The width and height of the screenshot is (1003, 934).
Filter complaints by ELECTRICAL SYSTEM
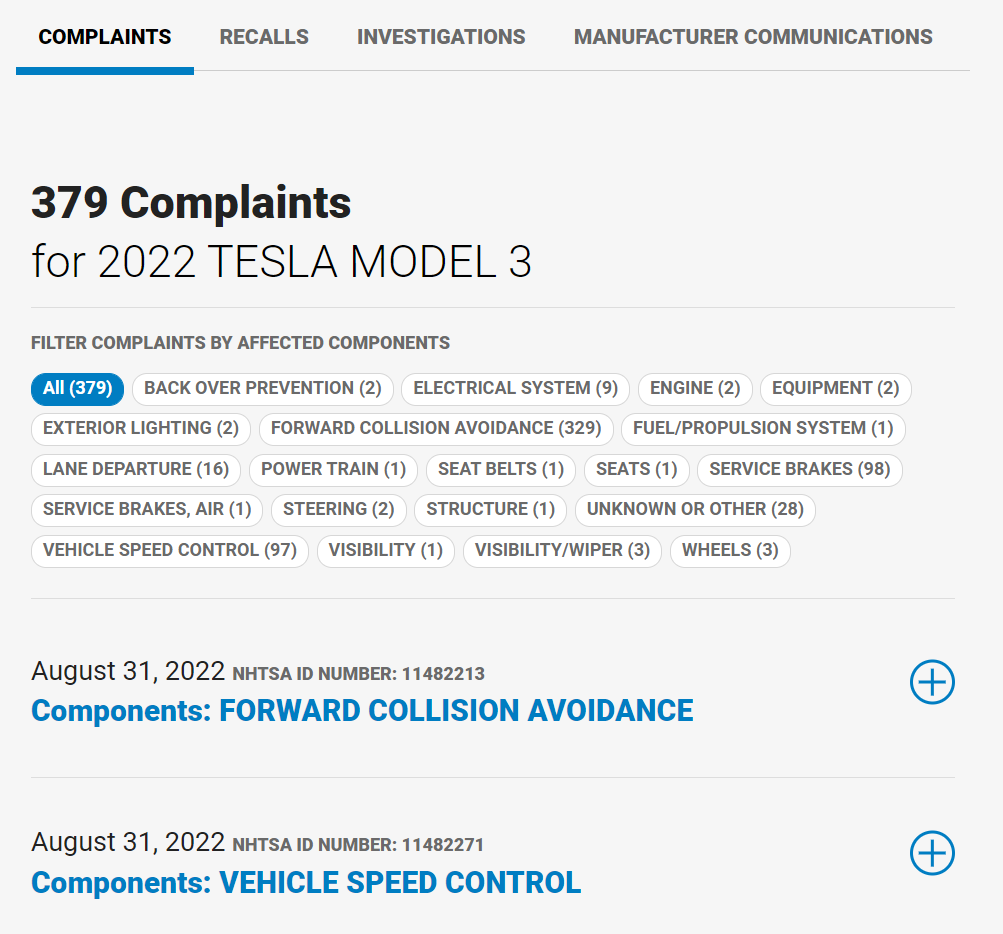coord(515,389)
